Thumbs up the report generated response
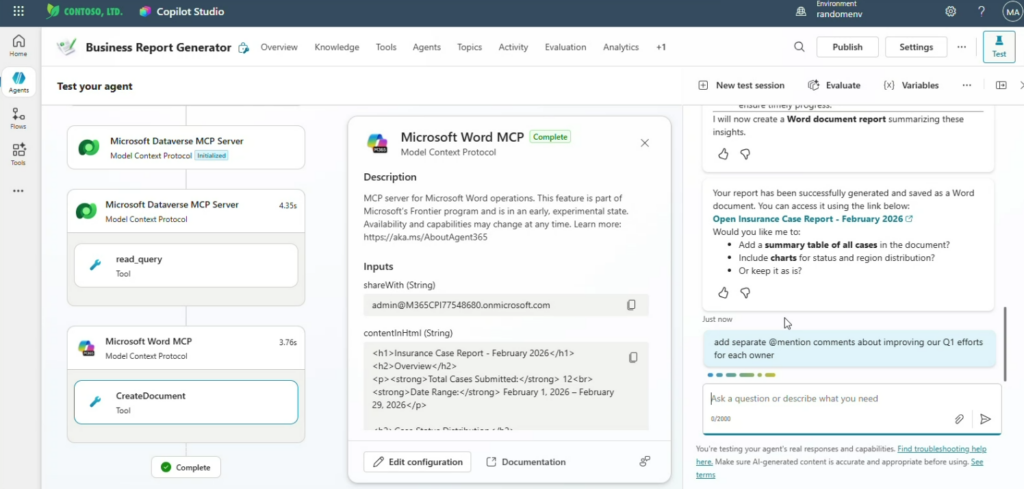Viewport: 1024px width, 489px height. (x=723, y=293)
